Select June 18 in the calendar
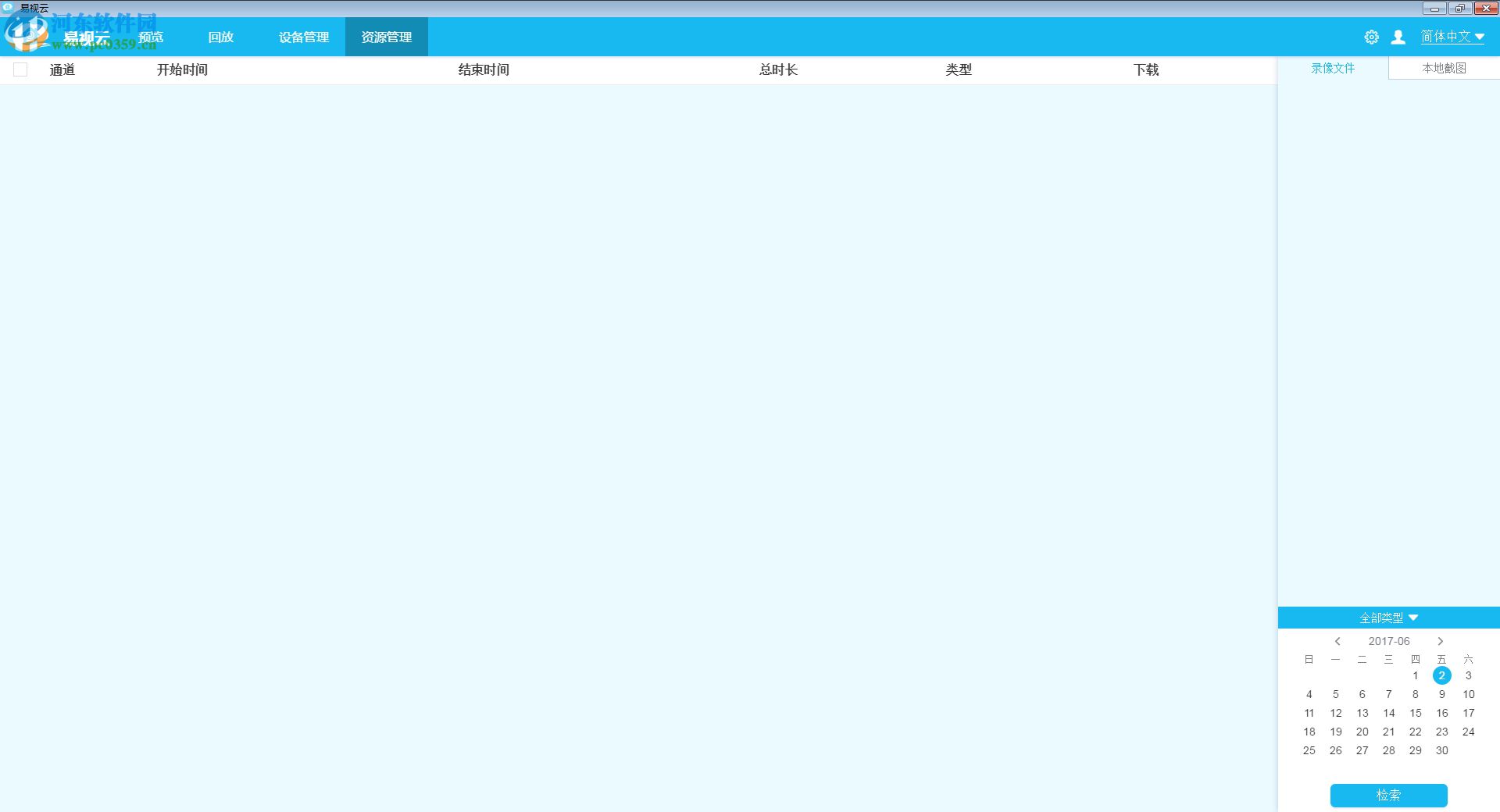 (1309, 732)
